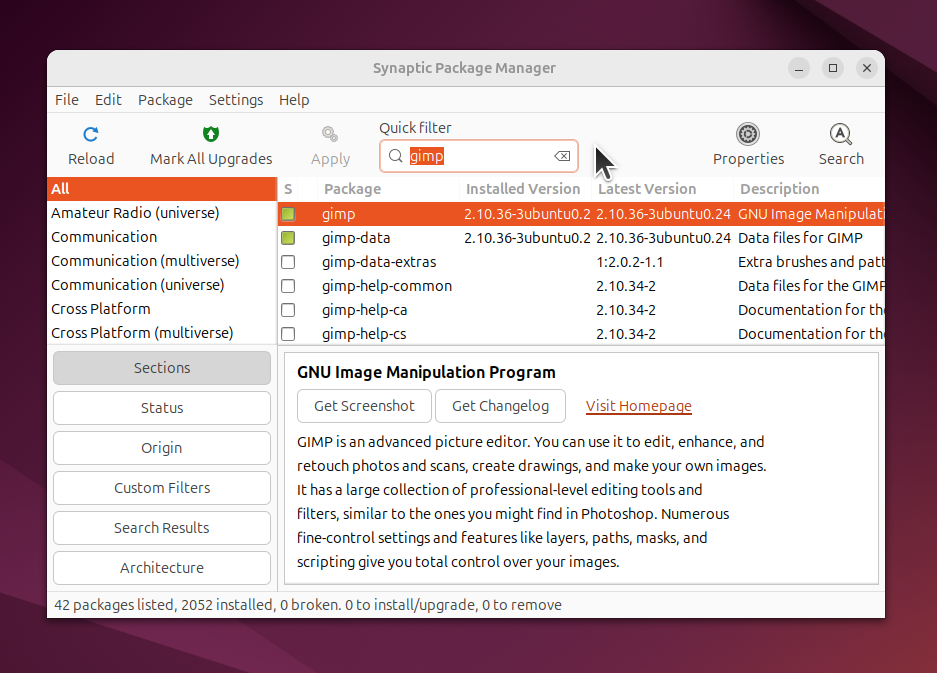
Task: Follow the Visit Homepage link
Action: click(x=638, y=406)
